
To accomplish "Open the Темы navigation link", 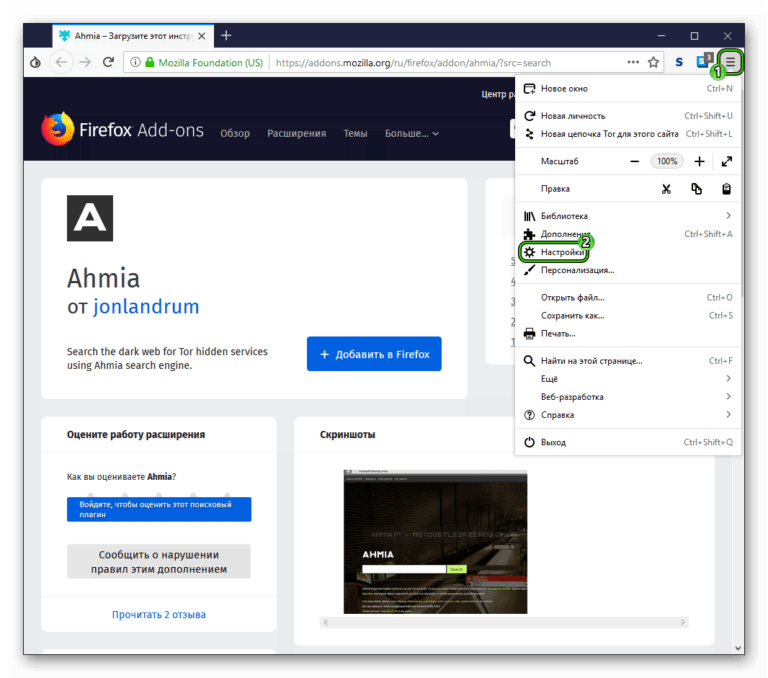I will pyautogui.click(x=355, y=133).
